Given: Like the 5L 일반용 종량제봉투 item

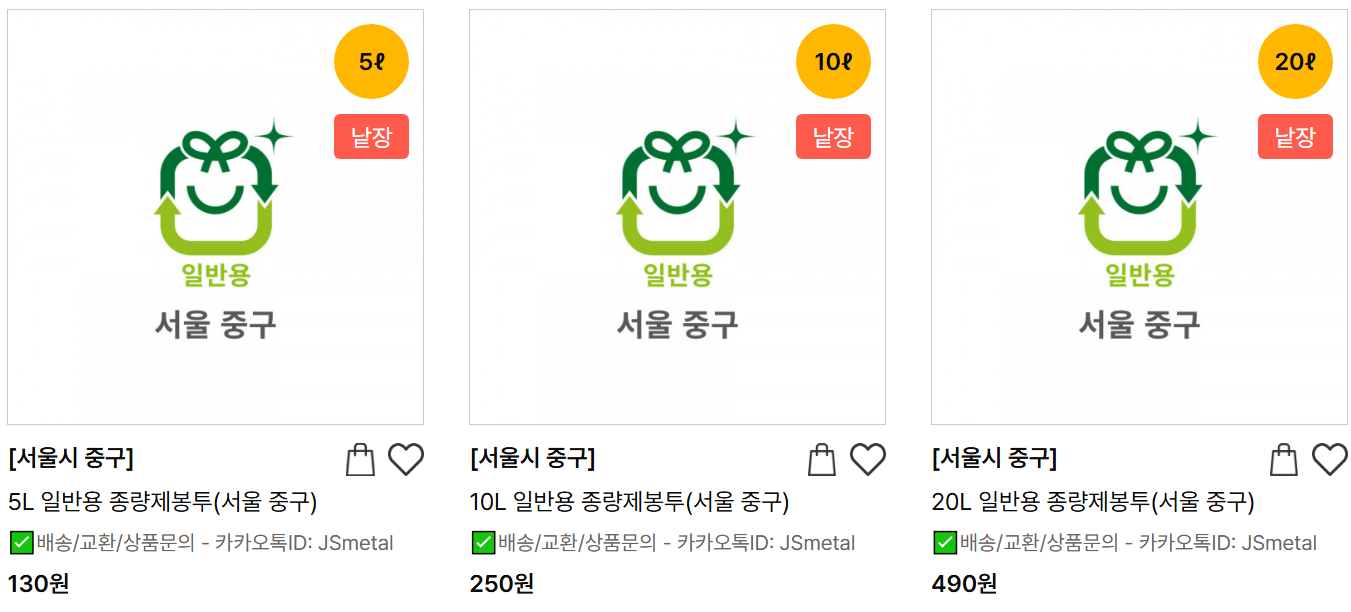Looking at the screenshot, I should pos(406,460).
